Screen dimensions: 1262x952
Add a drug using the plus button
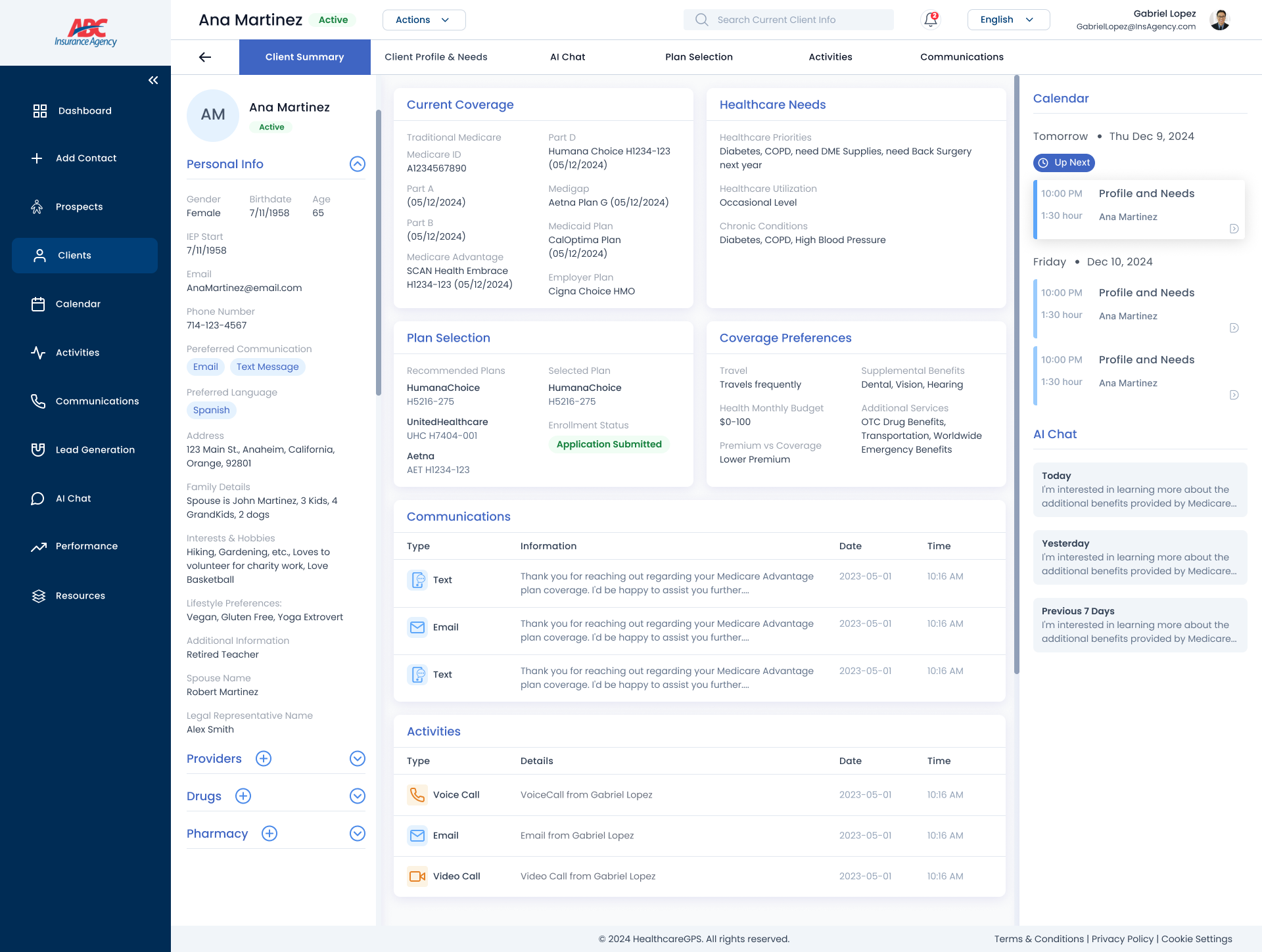pos(243,796)
